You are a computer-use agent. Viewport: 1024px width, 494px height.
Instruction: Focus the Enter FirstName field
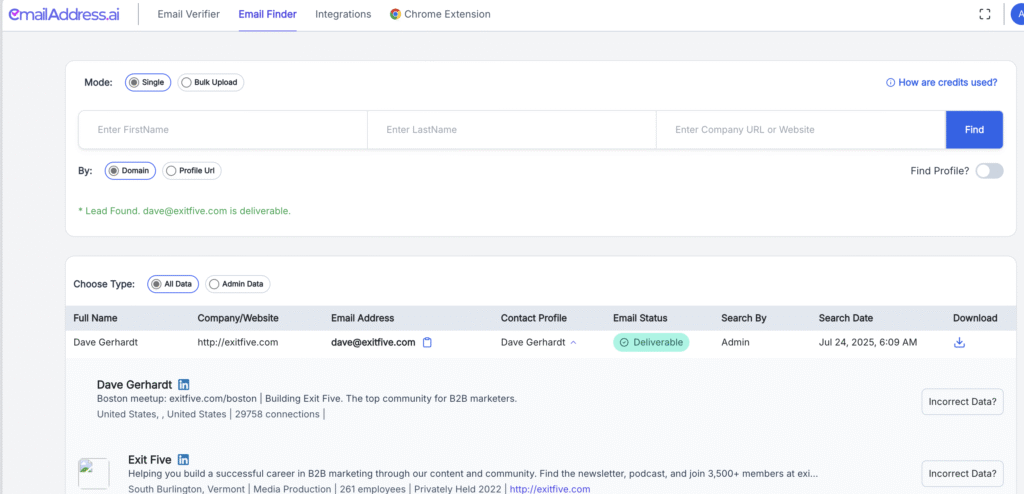point(223,129)
